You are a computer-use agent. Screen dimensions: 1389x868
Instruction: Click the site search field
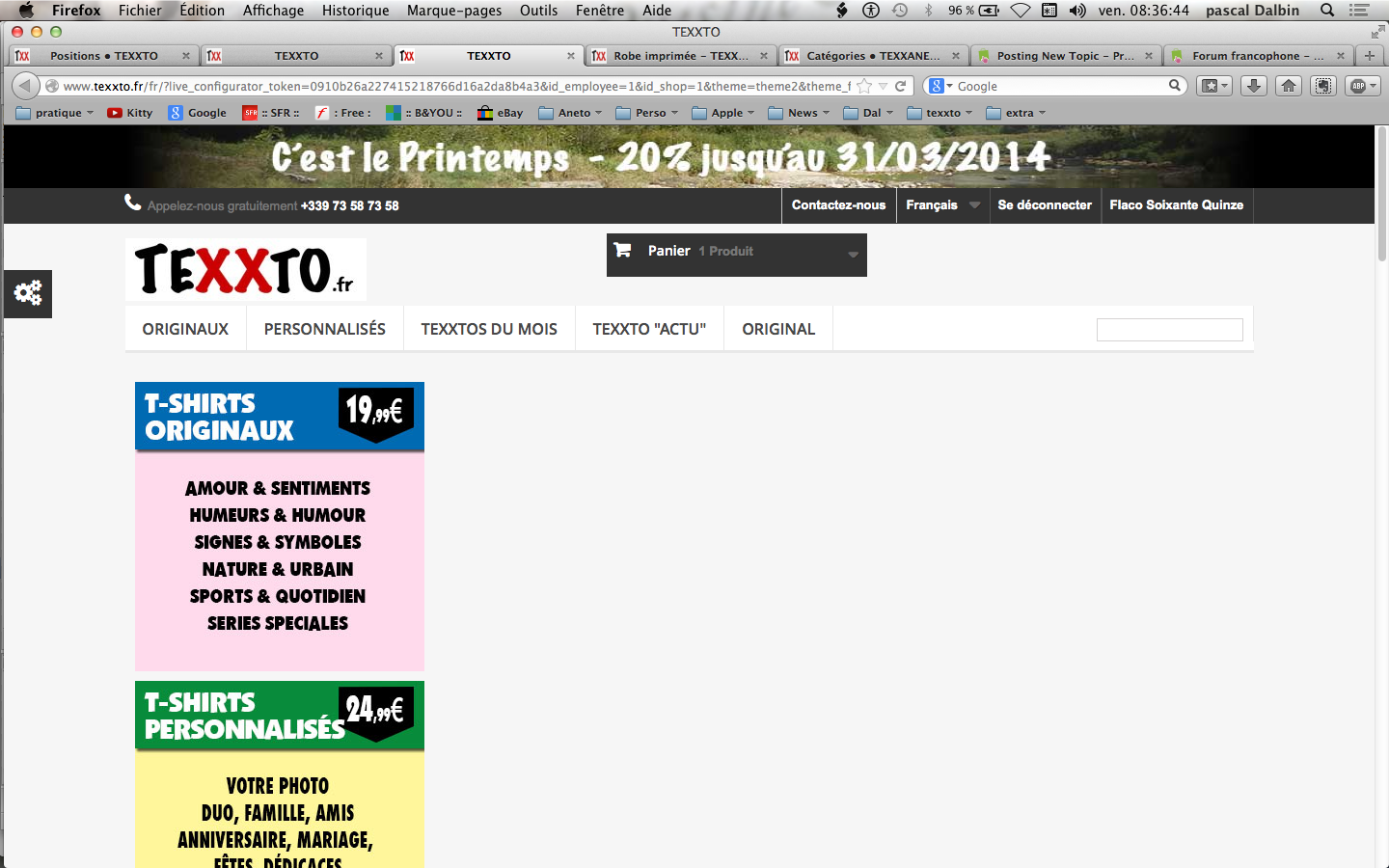1170,330
